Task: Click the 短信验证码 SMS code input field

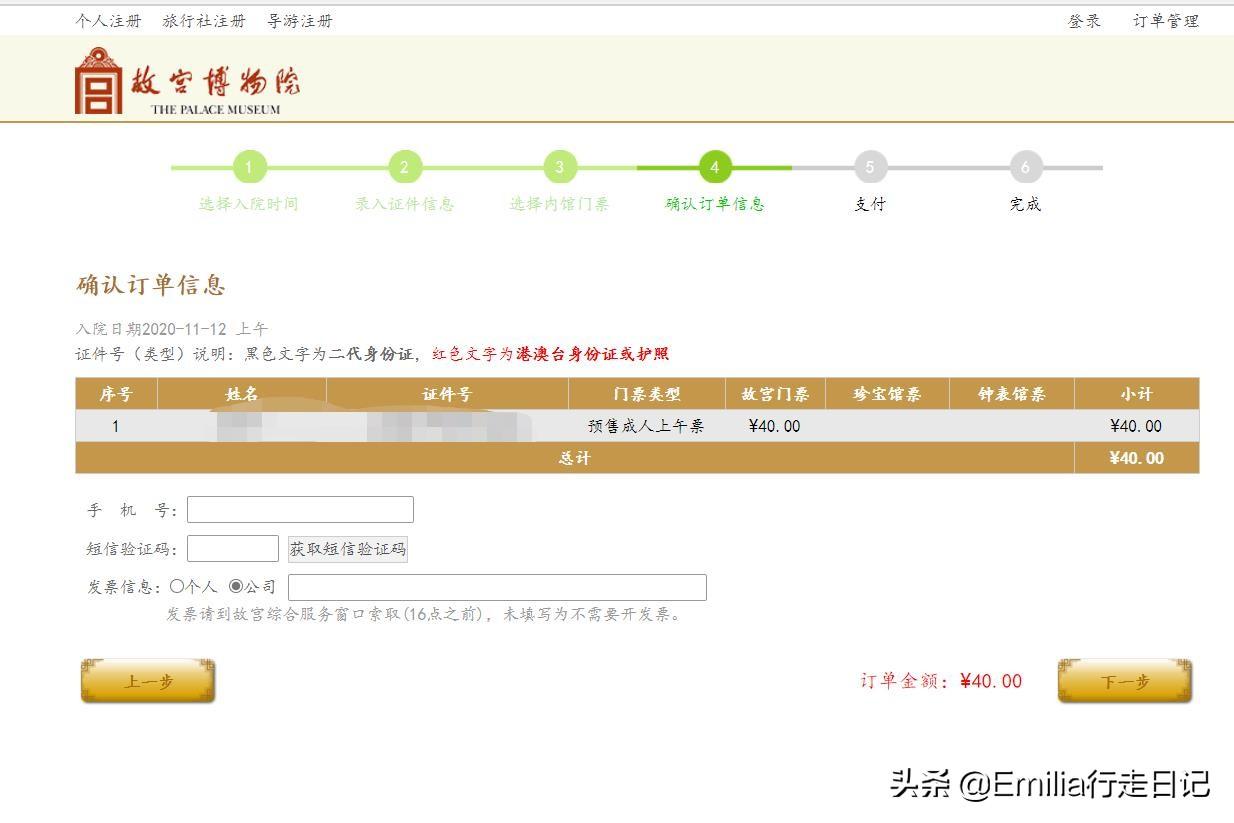Action: point(232,548)
